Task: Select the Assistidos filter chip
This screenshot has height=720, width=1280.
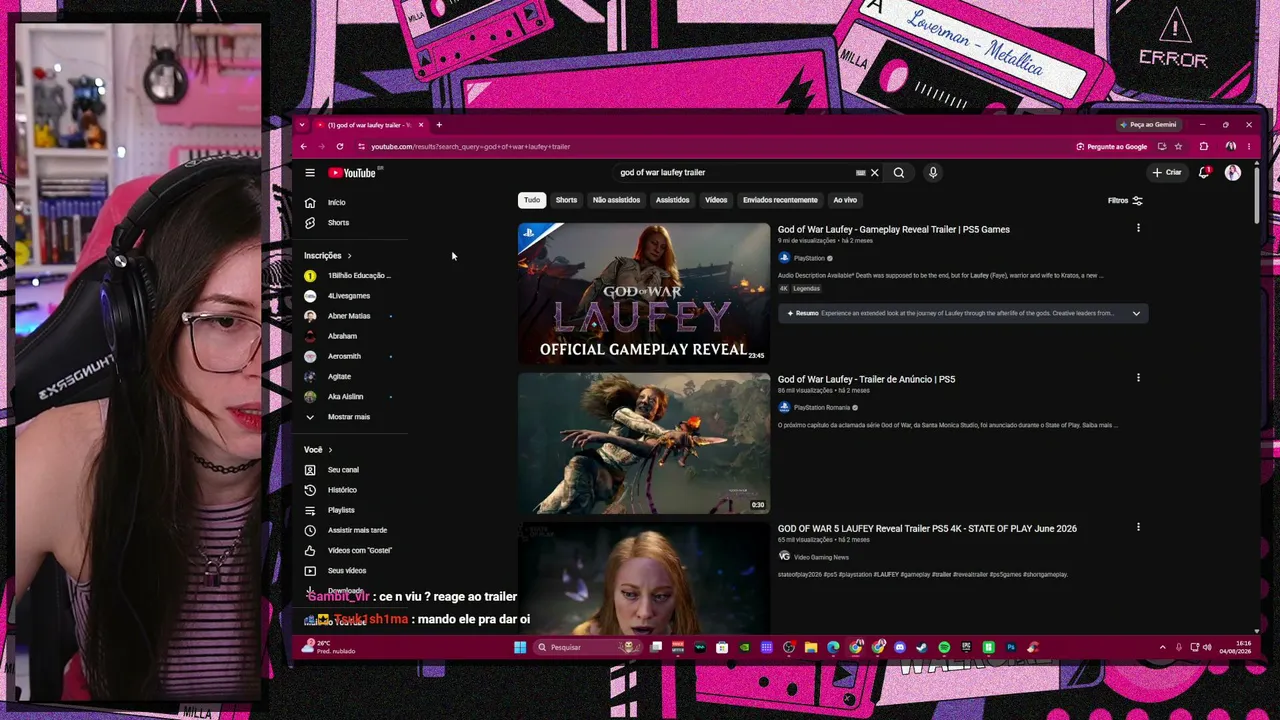Action: pos(672,200)
